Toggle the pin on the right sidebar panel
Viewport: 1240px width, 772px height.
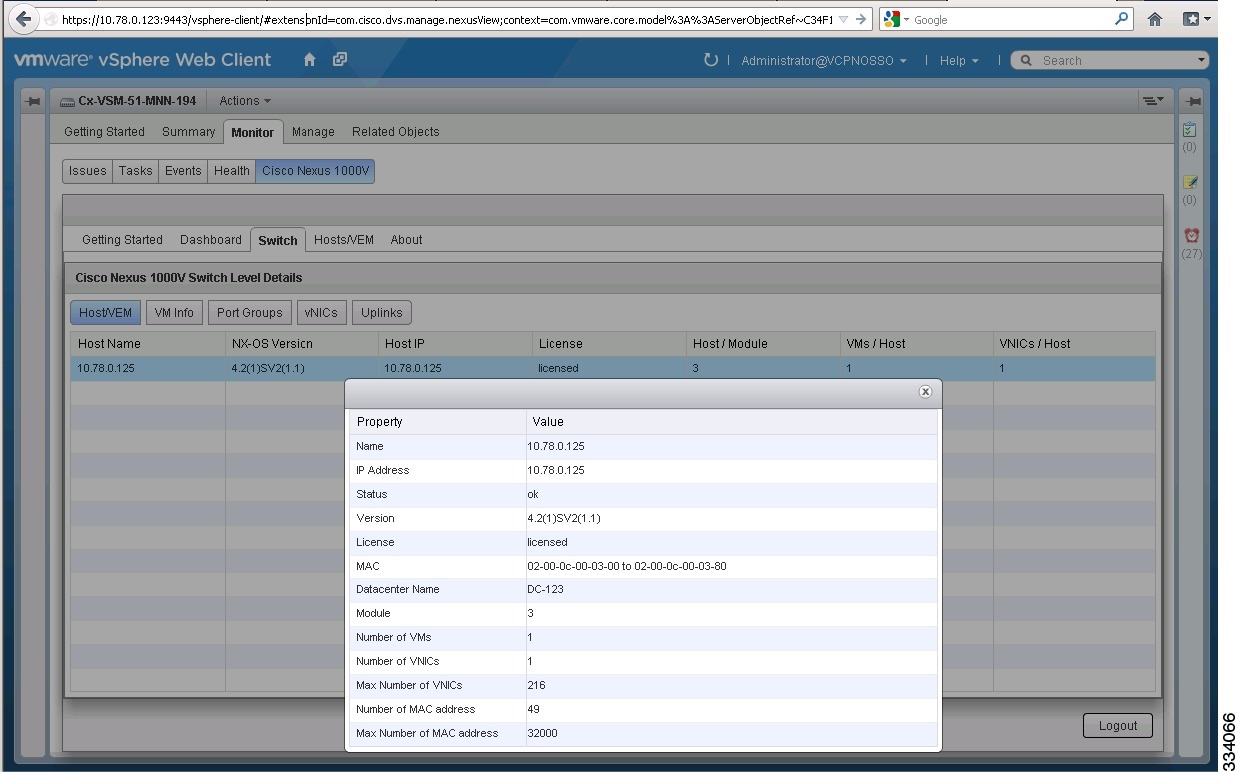[1192, 100]
